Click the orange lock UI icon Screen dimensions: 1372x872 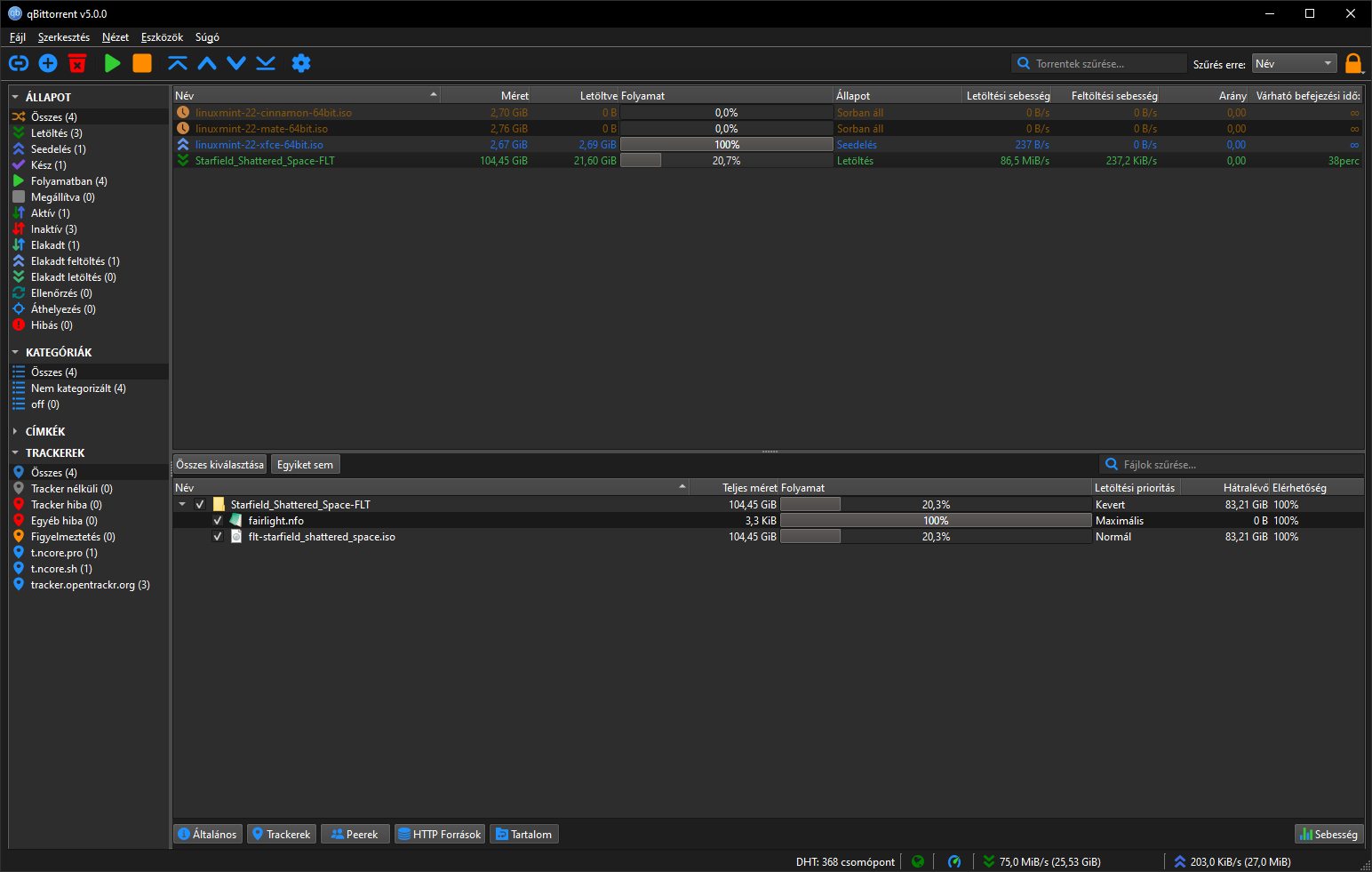[1353, 63]
